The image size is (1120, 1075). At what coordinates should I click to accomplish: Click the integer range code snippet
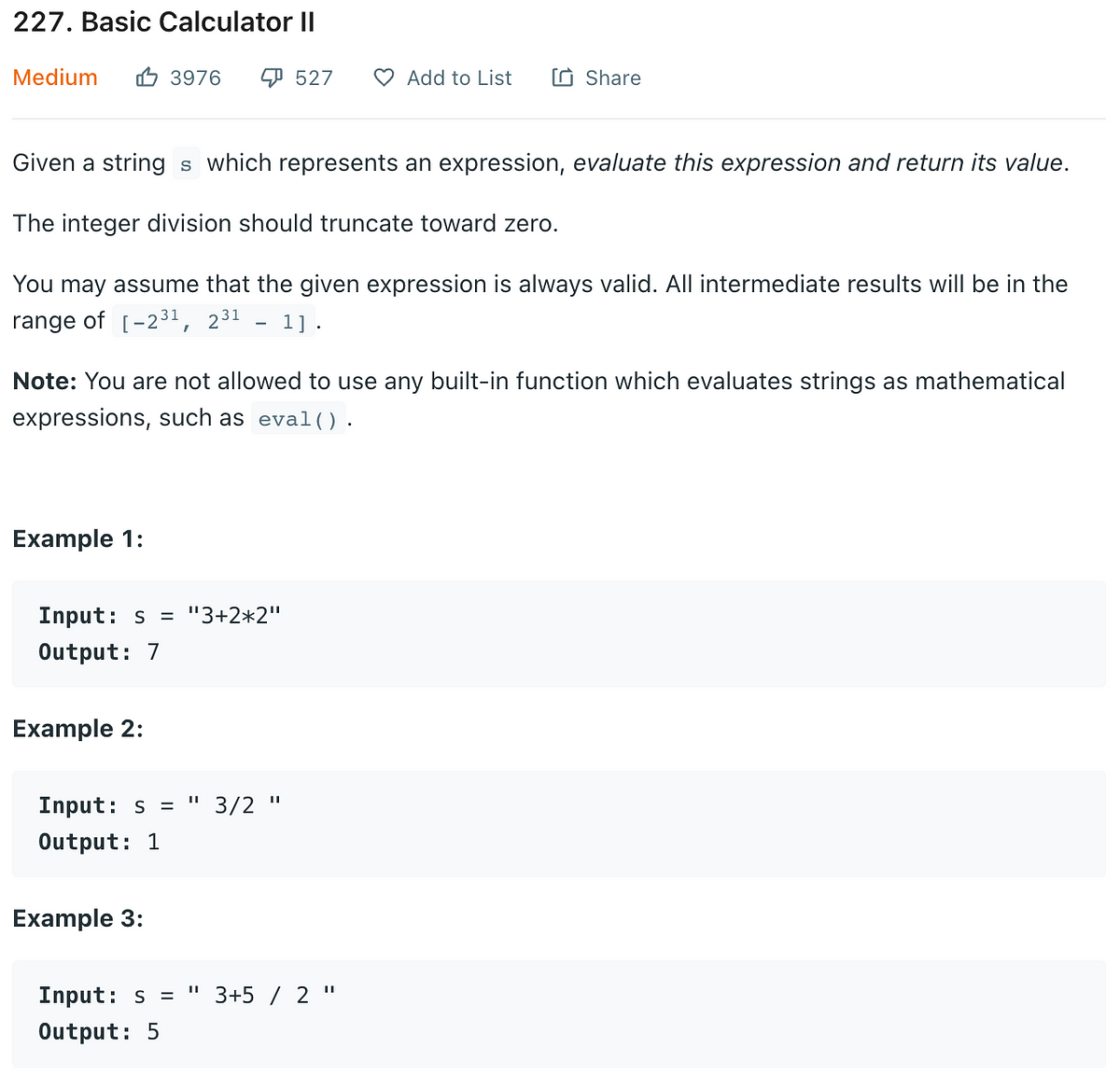(213, 322)
